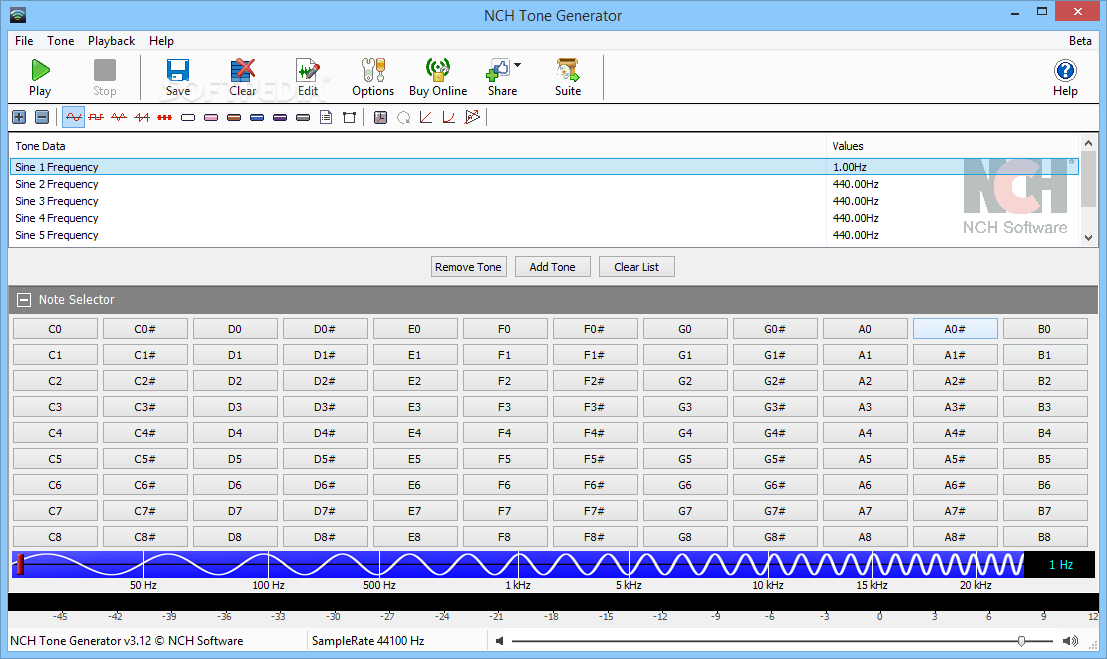Select the square wave tone type
The width and height of the screenshot is (1107, 659).
pos(96,117)
